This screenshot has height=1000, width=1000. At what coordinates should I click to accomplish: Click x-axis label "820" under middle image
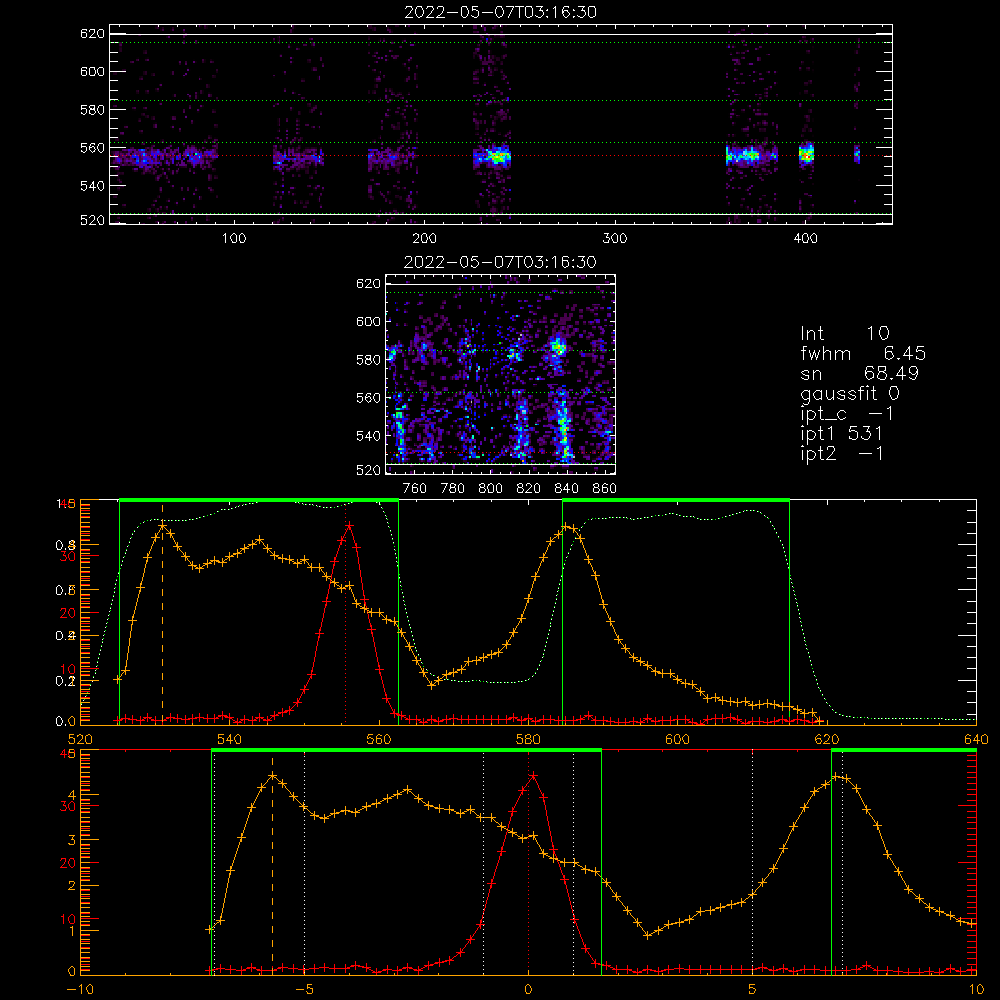(x=529, y=489)
